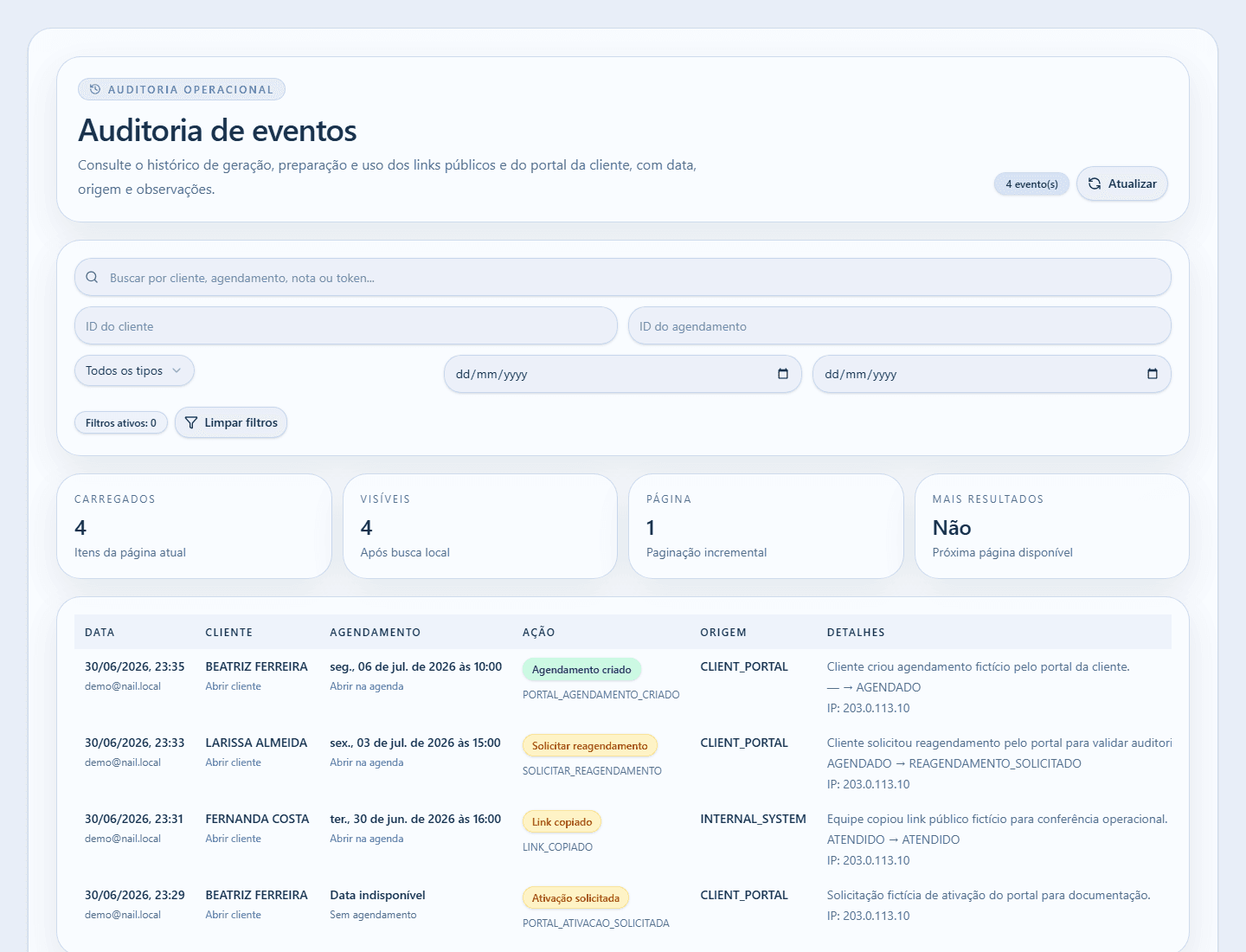Click SOLICITAR_REAGENDAMENTO code text
1246x952 pixels.
(x=592, y=771)
